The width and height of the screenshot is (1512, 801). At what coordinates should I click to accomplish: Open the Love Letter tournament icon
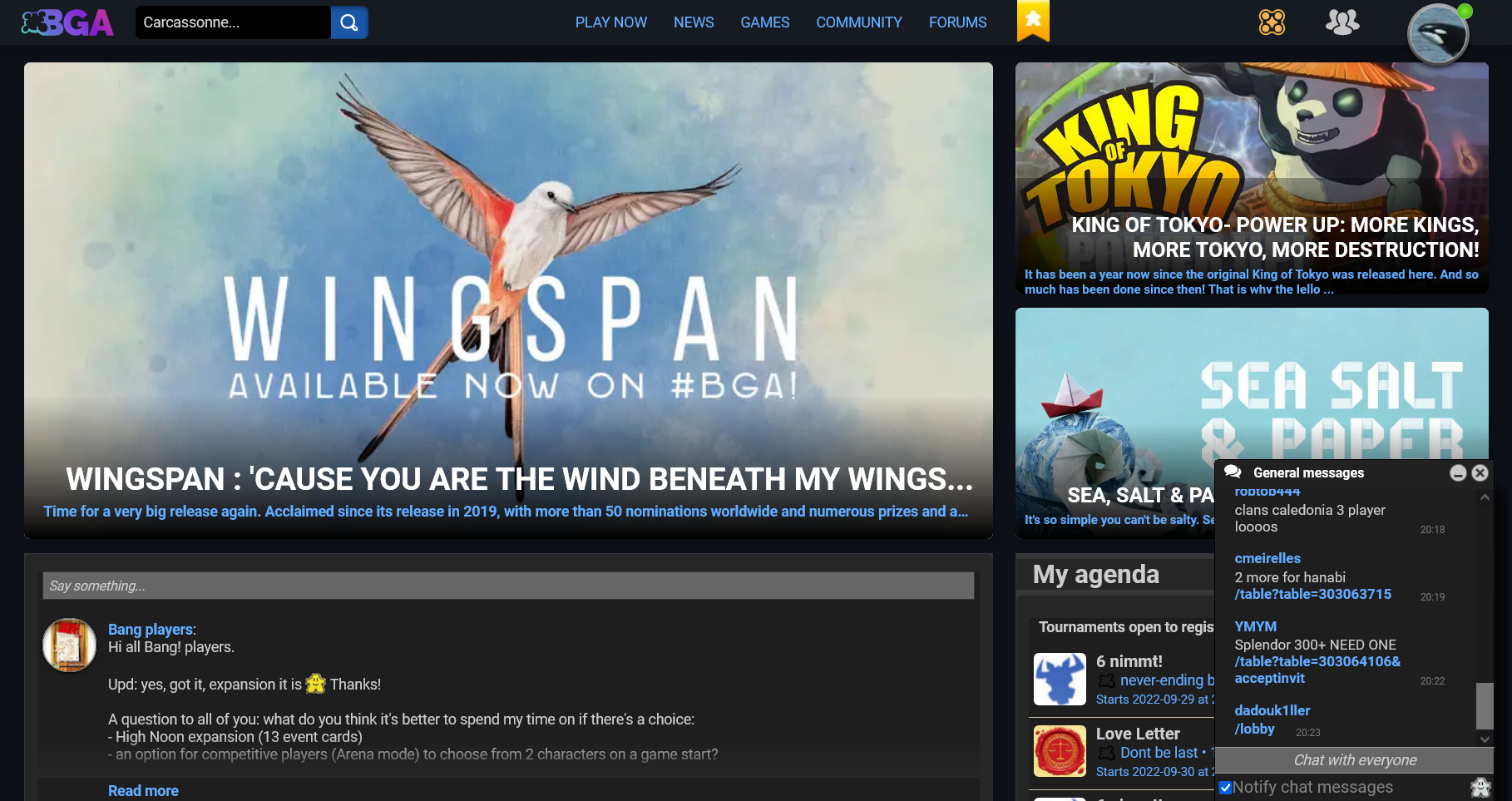pos(1060,751)
